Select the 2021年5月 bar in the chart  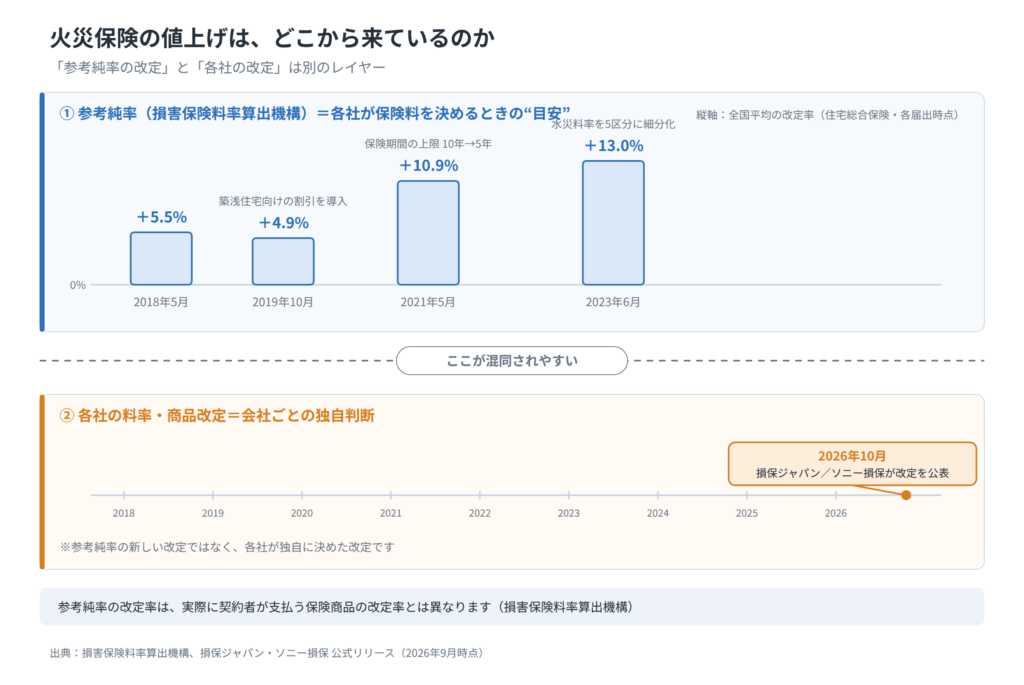428,232
